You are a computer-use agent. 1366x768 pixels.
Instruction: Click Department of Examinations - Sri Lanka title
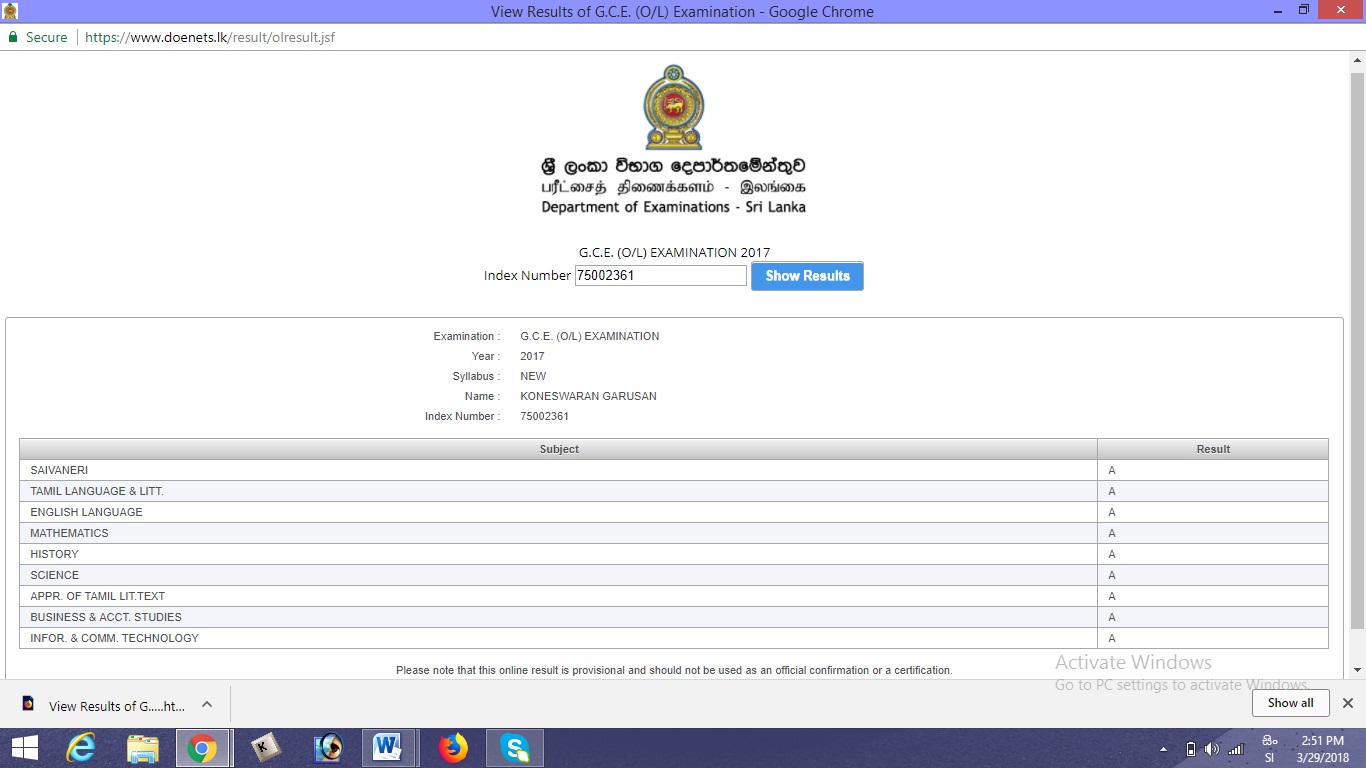point(673,207)
